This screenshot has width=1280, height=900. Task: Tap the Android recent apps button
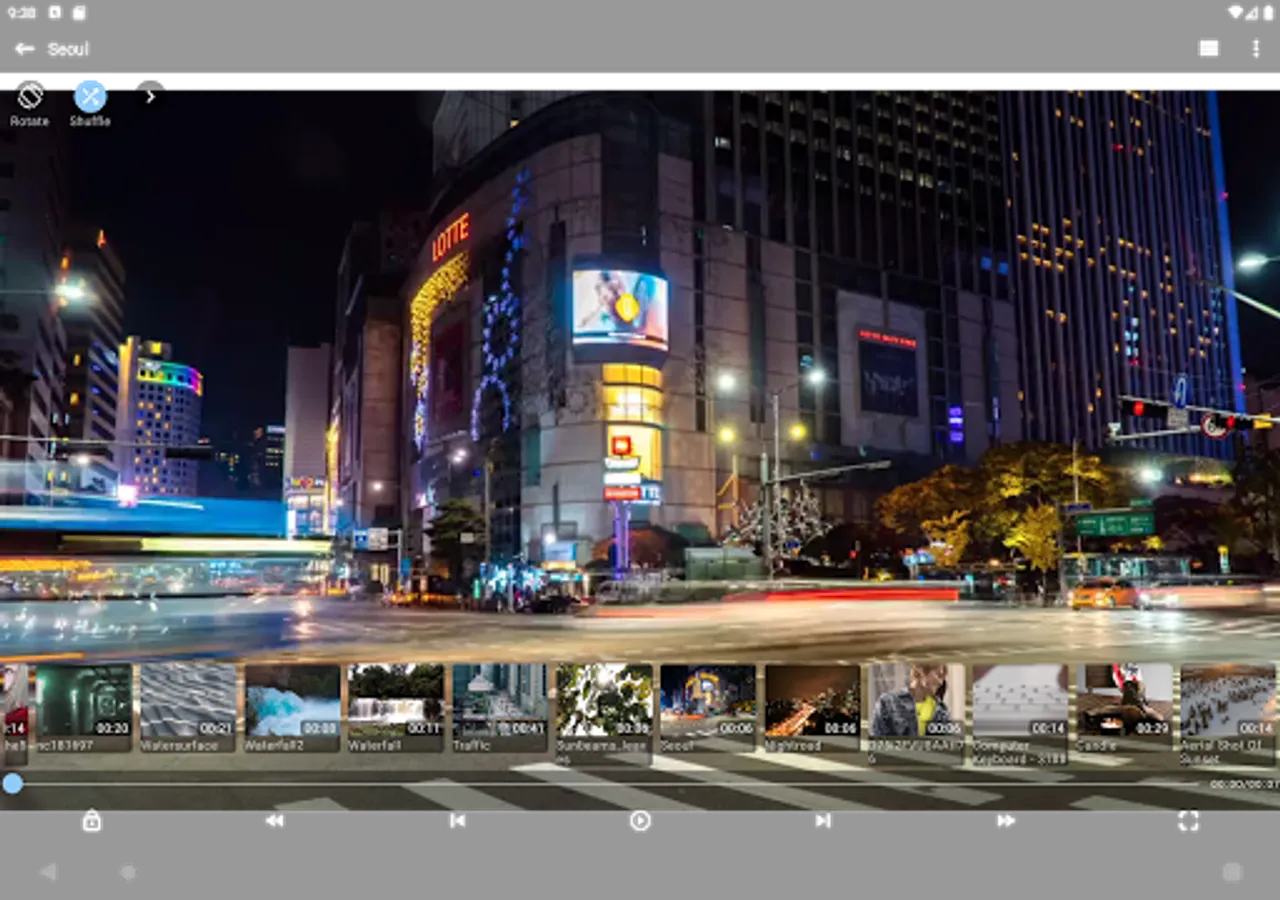[1232, 872]
